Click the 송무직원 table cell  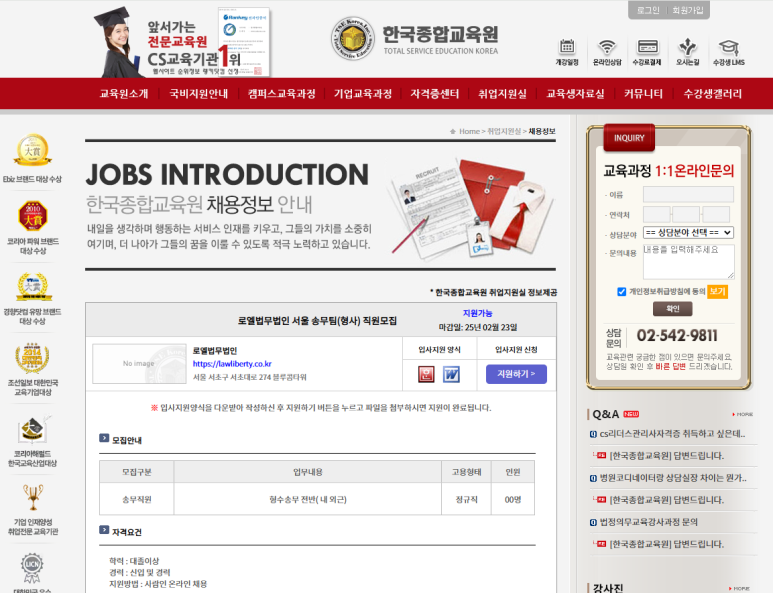click(x=137, y=499)
